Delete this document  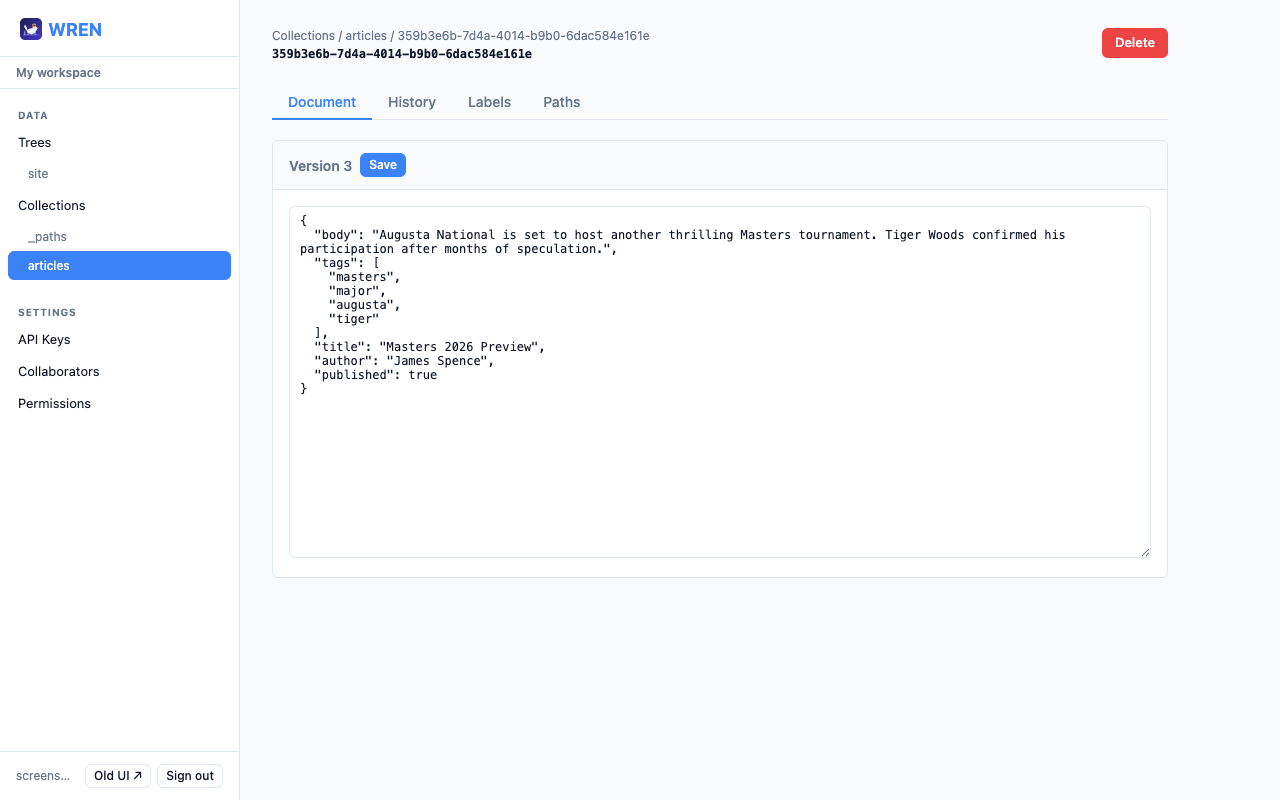tap(1134, 42)
